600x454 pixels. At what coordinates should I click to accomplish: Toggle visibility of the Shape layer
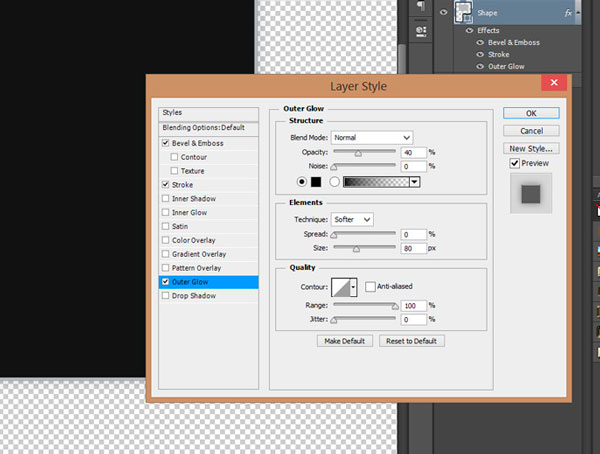click(443, 12)
